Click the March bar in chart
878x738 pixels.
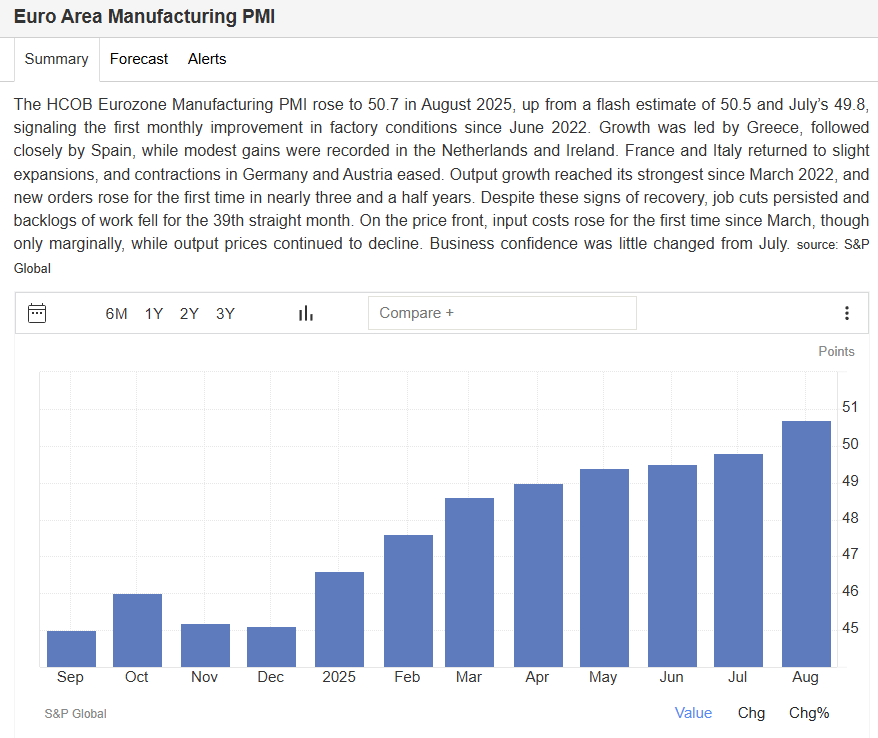[x=469, y=582]
